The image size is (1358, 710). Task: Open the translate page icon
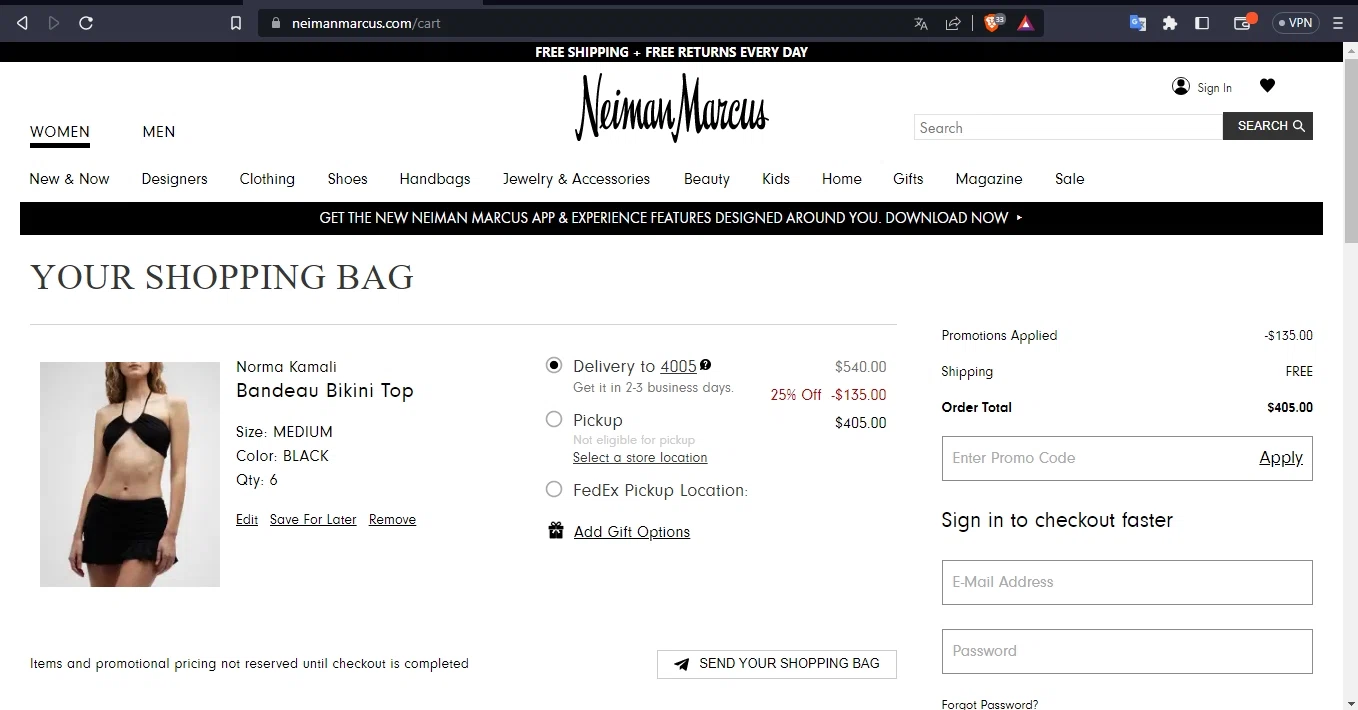coord(921,23)
